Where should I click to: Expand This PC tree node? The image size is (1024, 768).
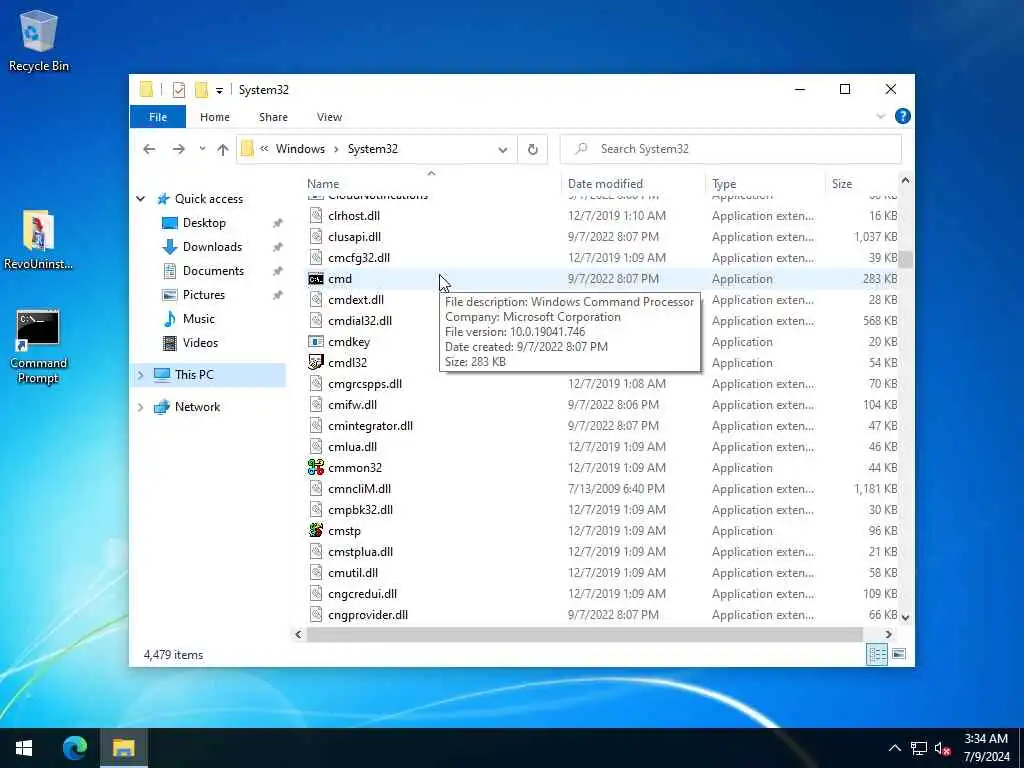point(140,375)
